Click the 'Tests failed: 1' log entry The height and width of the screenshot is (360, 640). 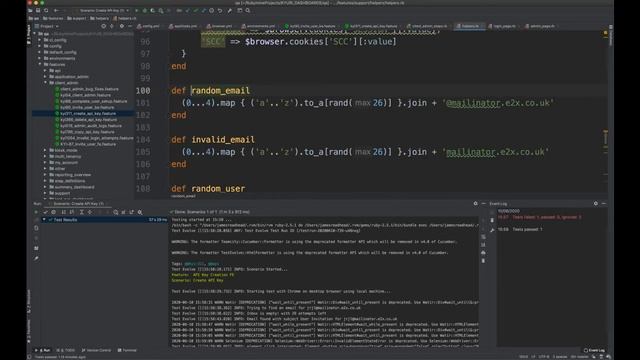coord(547,217)
